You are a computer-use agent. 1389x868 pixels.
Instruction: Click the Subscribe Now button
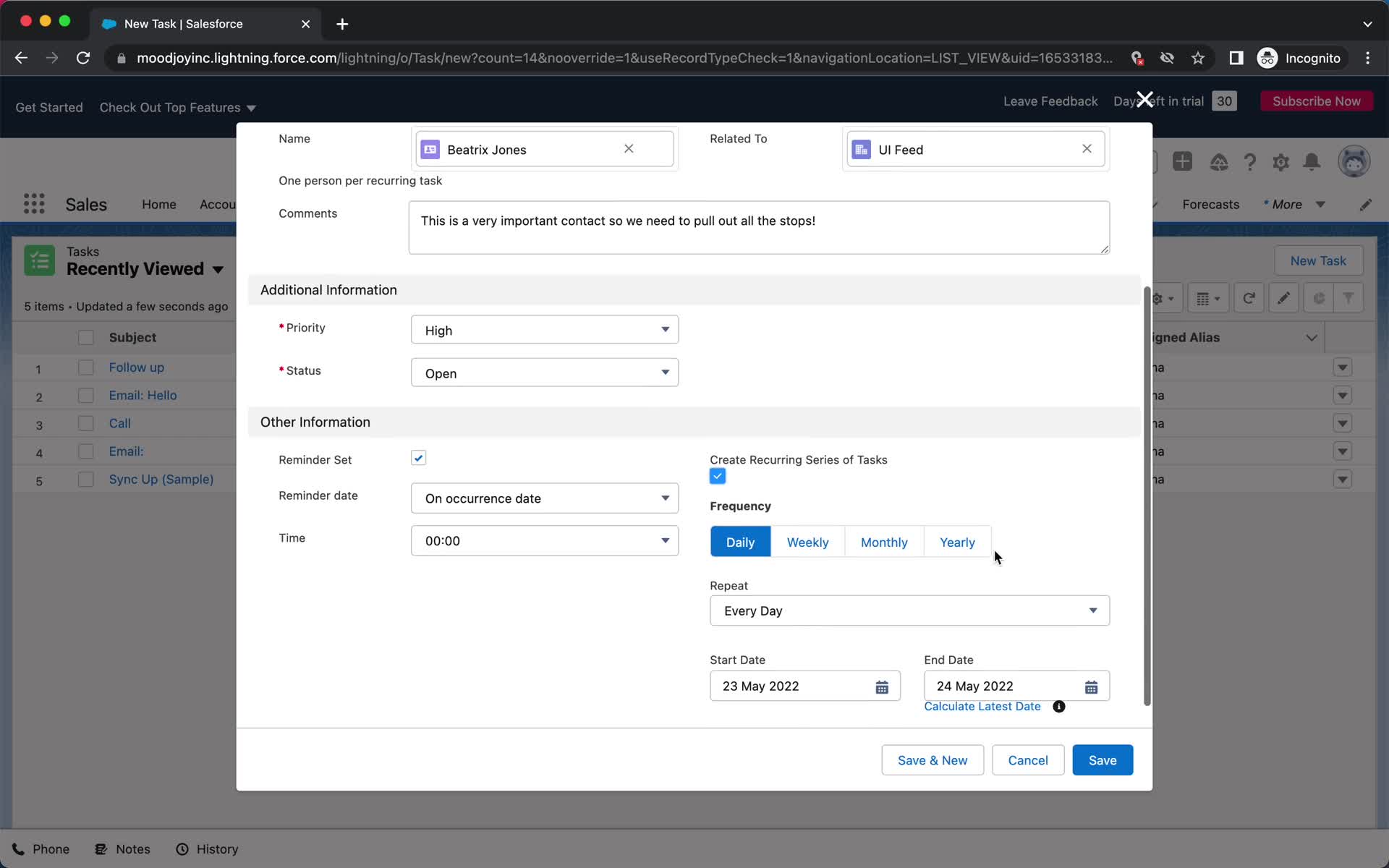tap(1317, 101)
